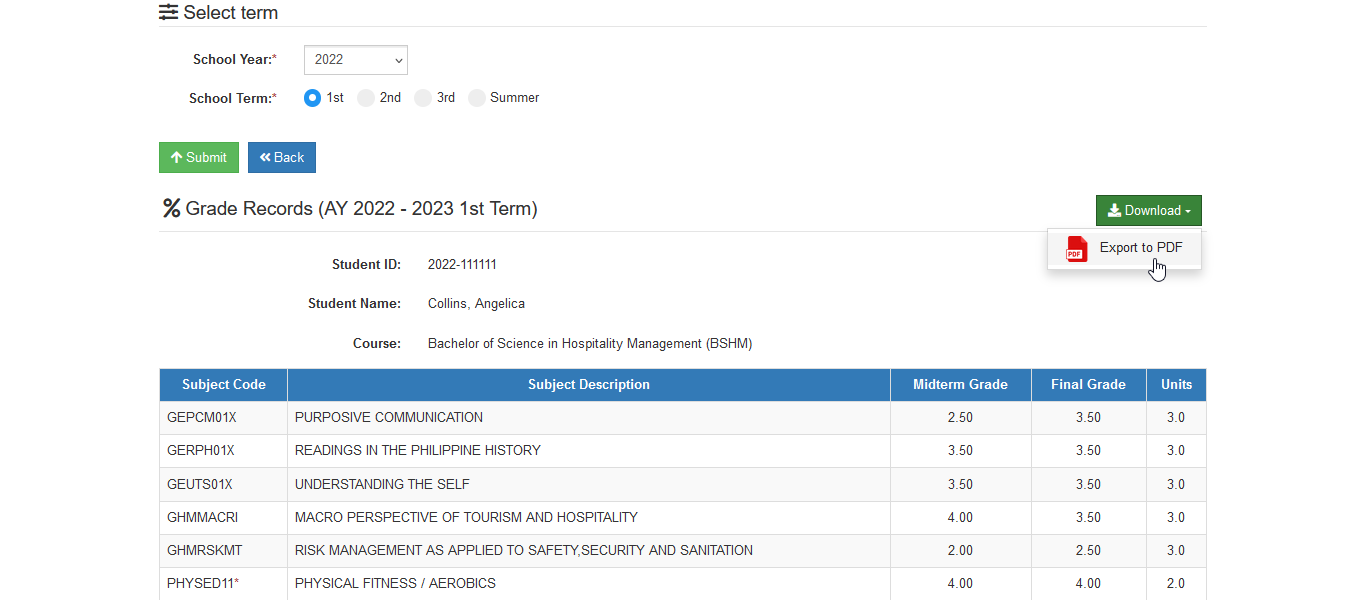
Task: Click UNDERSTANDING THE SELF description
Action: 382,485
